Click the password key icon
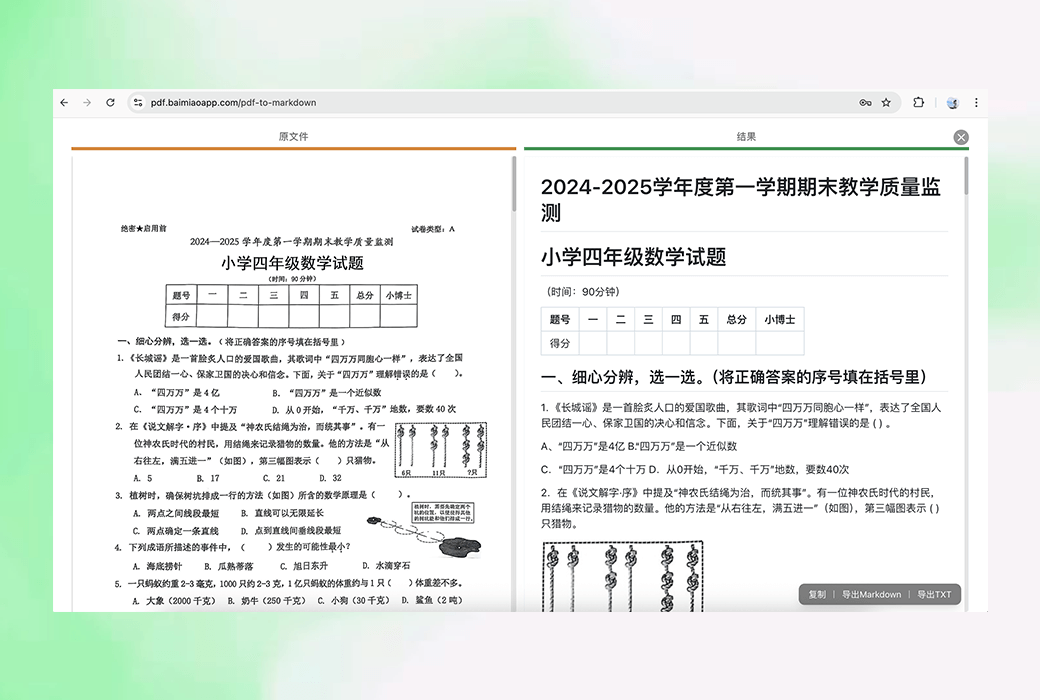The width and height of the screenshot is (1040, 700). pyautogui.click(x=865, y=102)
